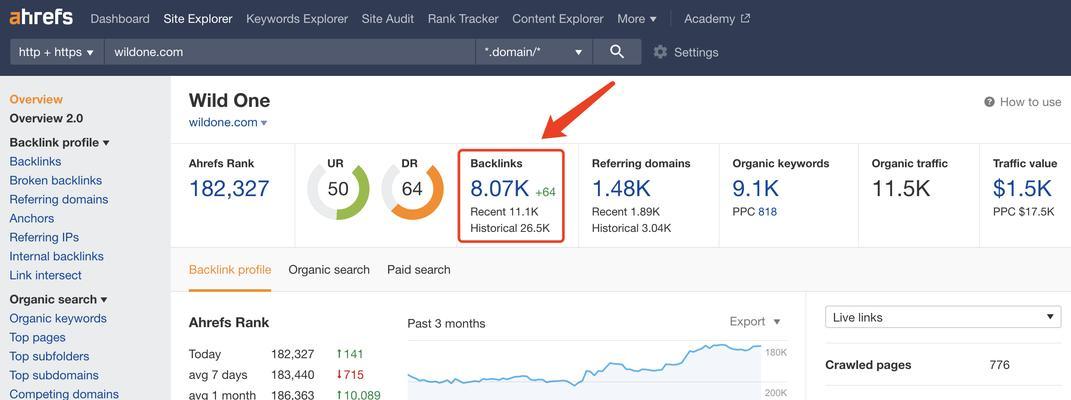The image size is (1071, 400).
Task: Click the avg 7 days change 715
Action: pos(350,375)
